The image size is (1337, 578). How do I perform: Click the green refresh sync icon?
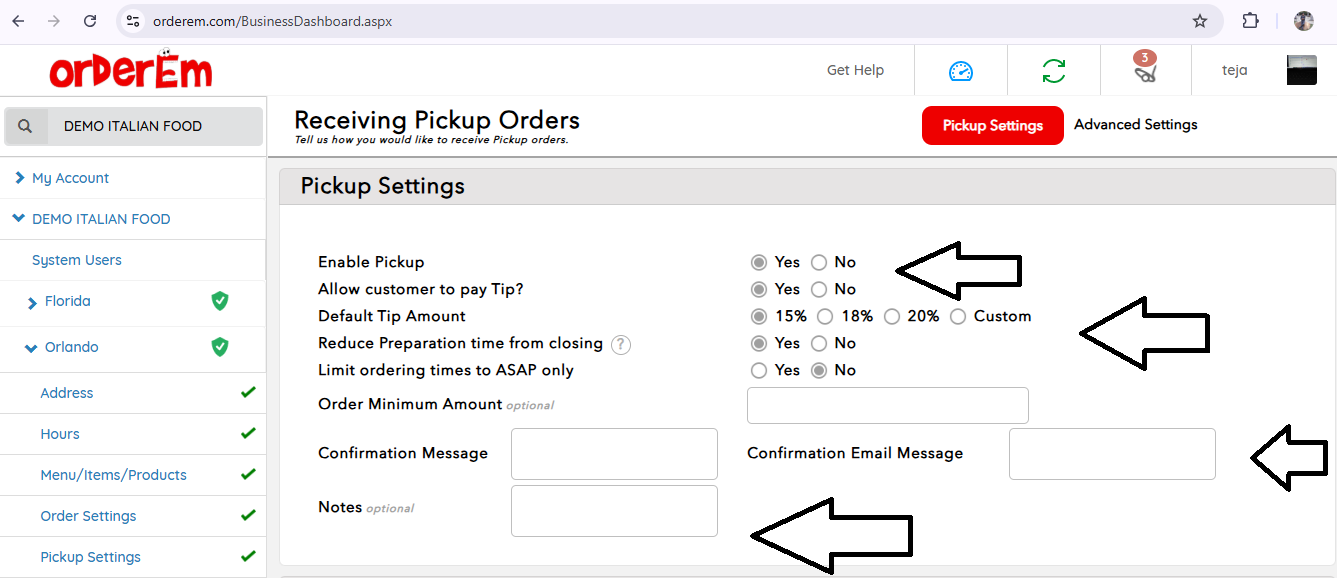coord(1053,71)
